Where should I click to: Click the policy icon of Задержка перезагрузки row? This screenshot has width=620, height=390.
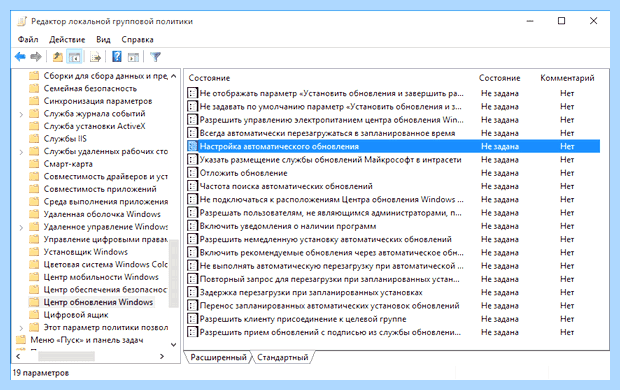click(x=192, y=292)
